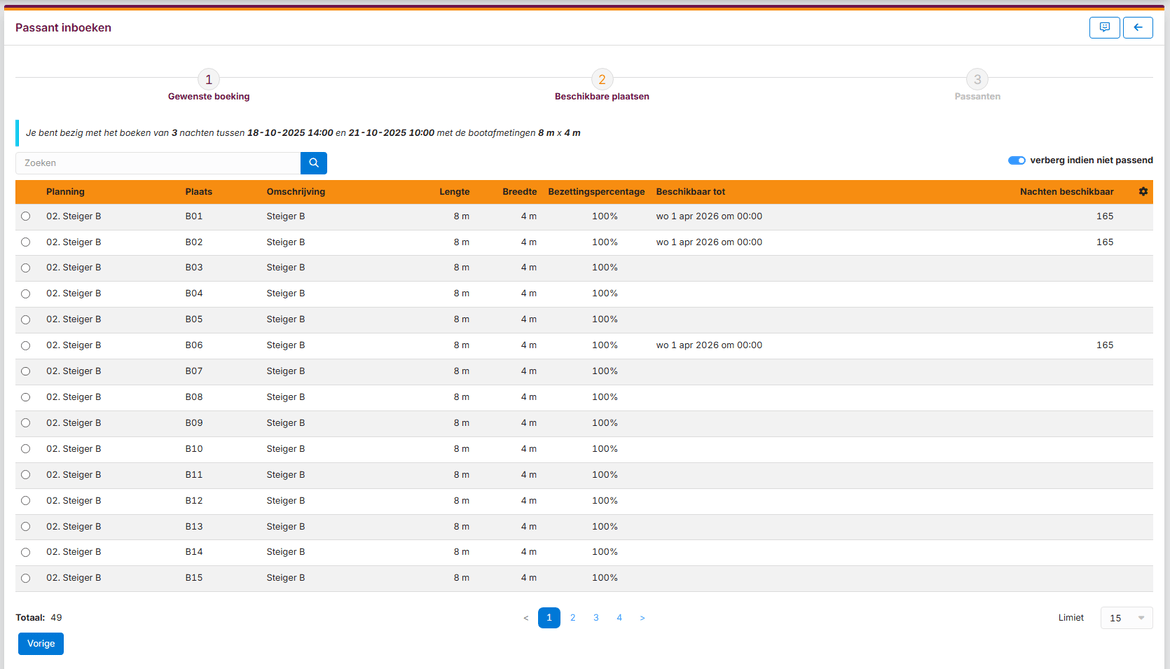The width and height of the screenshot is (1170, 669).
Task: Sort by the Plaats column header
Action: click(x=199, y=192)
